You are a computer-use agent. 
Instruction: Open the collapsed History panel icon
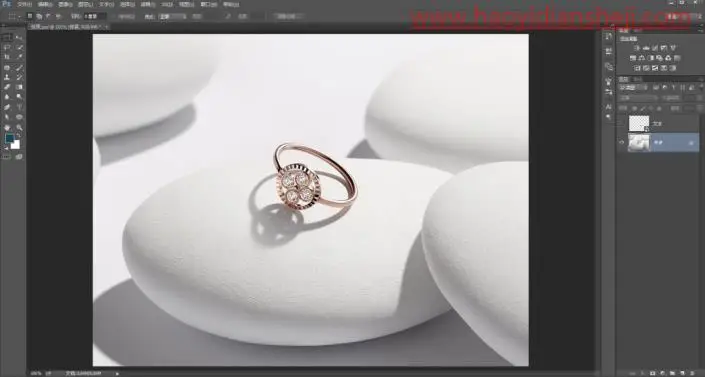(x=608, y=36)
